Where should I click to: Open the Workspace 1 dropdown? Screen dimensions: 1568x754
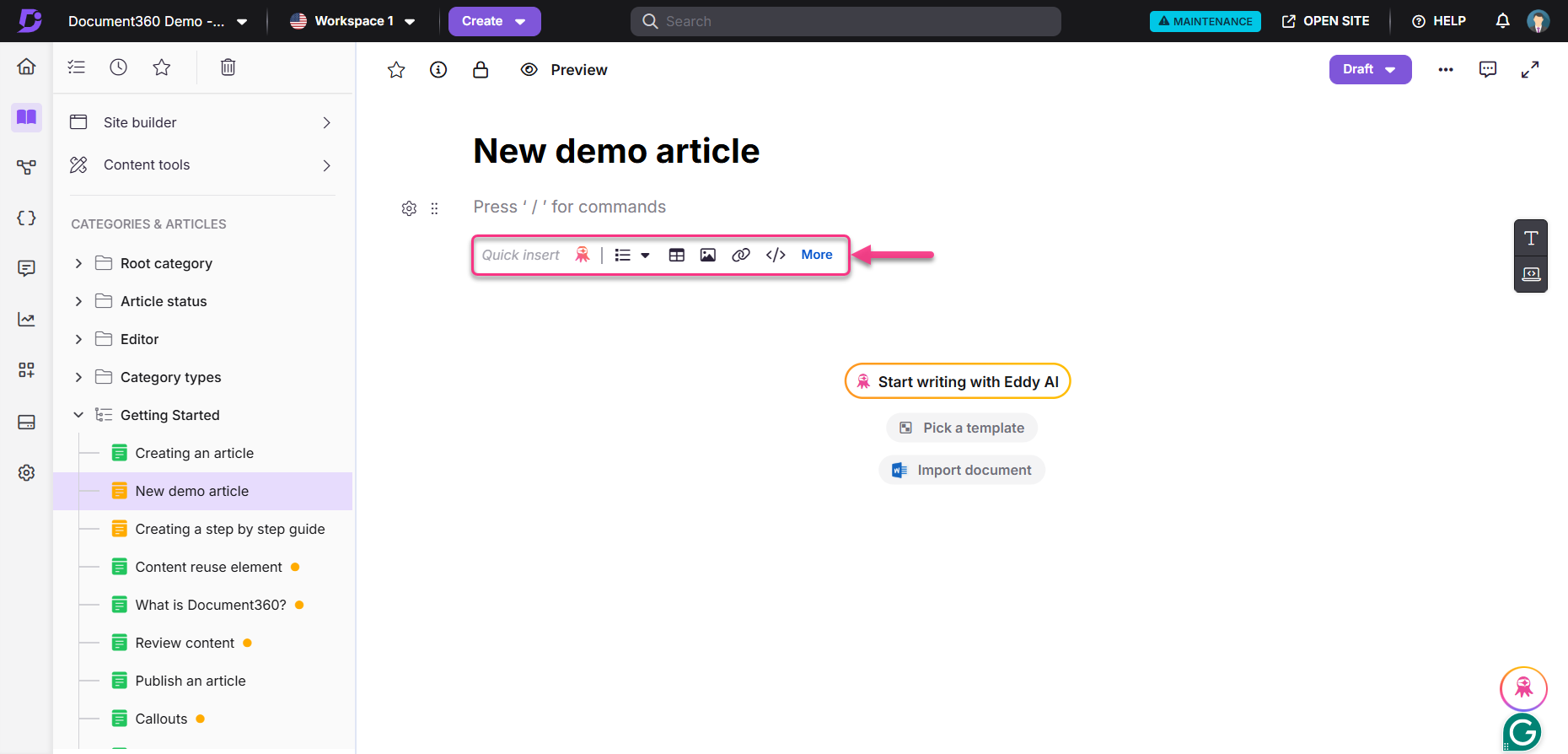(x=352, y=21)
